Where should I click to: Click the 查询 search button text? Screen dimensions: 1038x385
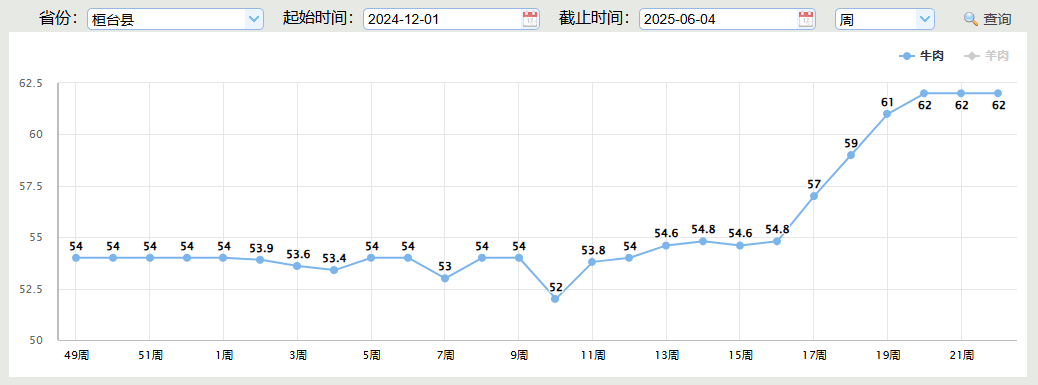coord(998,19)
